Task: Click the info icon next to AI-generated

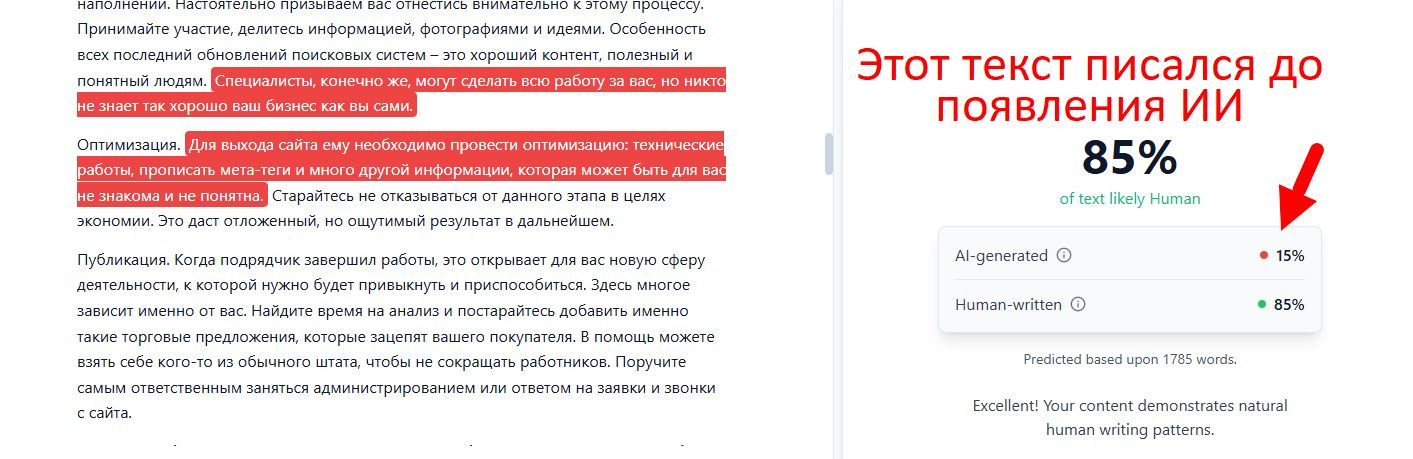Action: point(1064,255)
